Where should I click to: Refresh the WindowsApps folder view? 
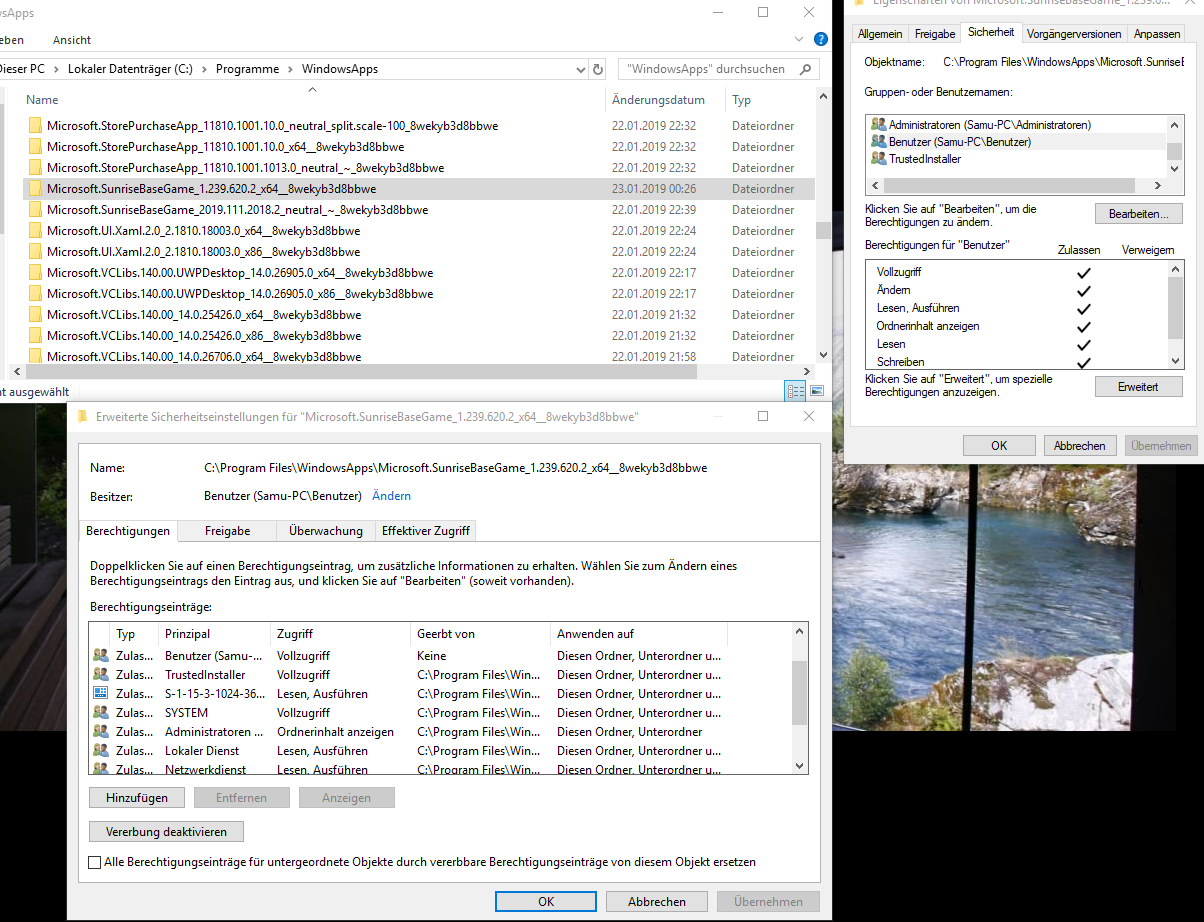598,69
